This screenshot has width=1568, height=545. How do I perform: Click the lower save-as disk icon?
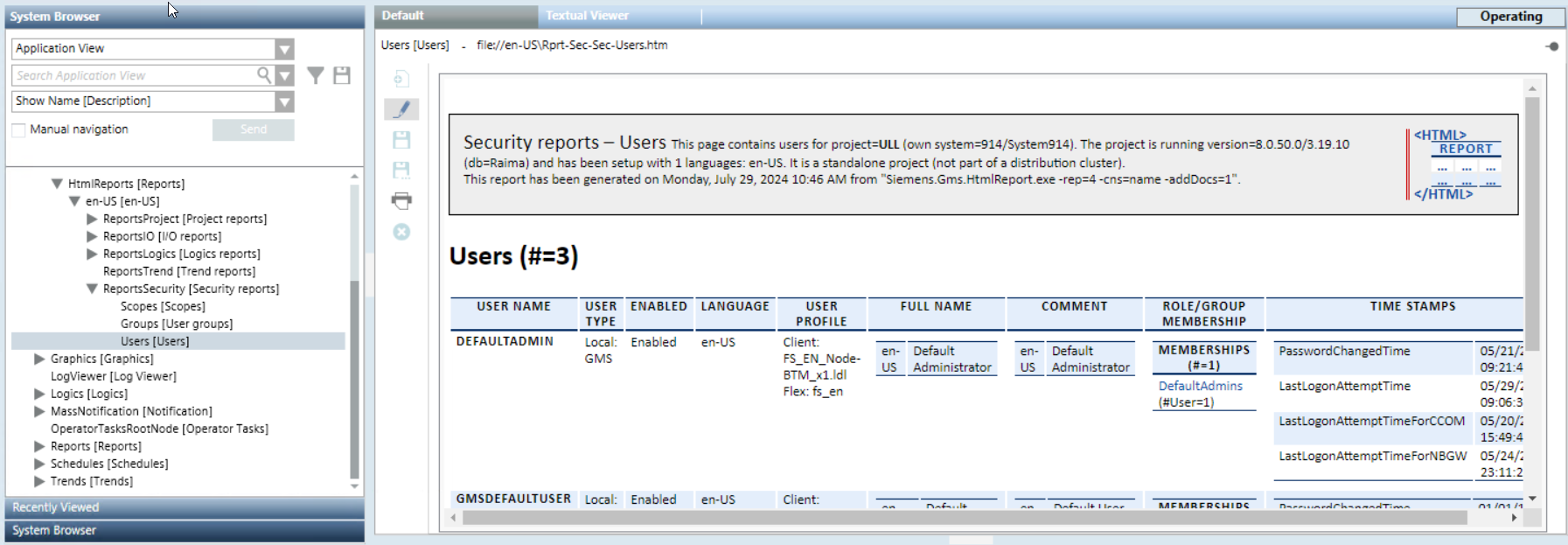click(401, 171)
